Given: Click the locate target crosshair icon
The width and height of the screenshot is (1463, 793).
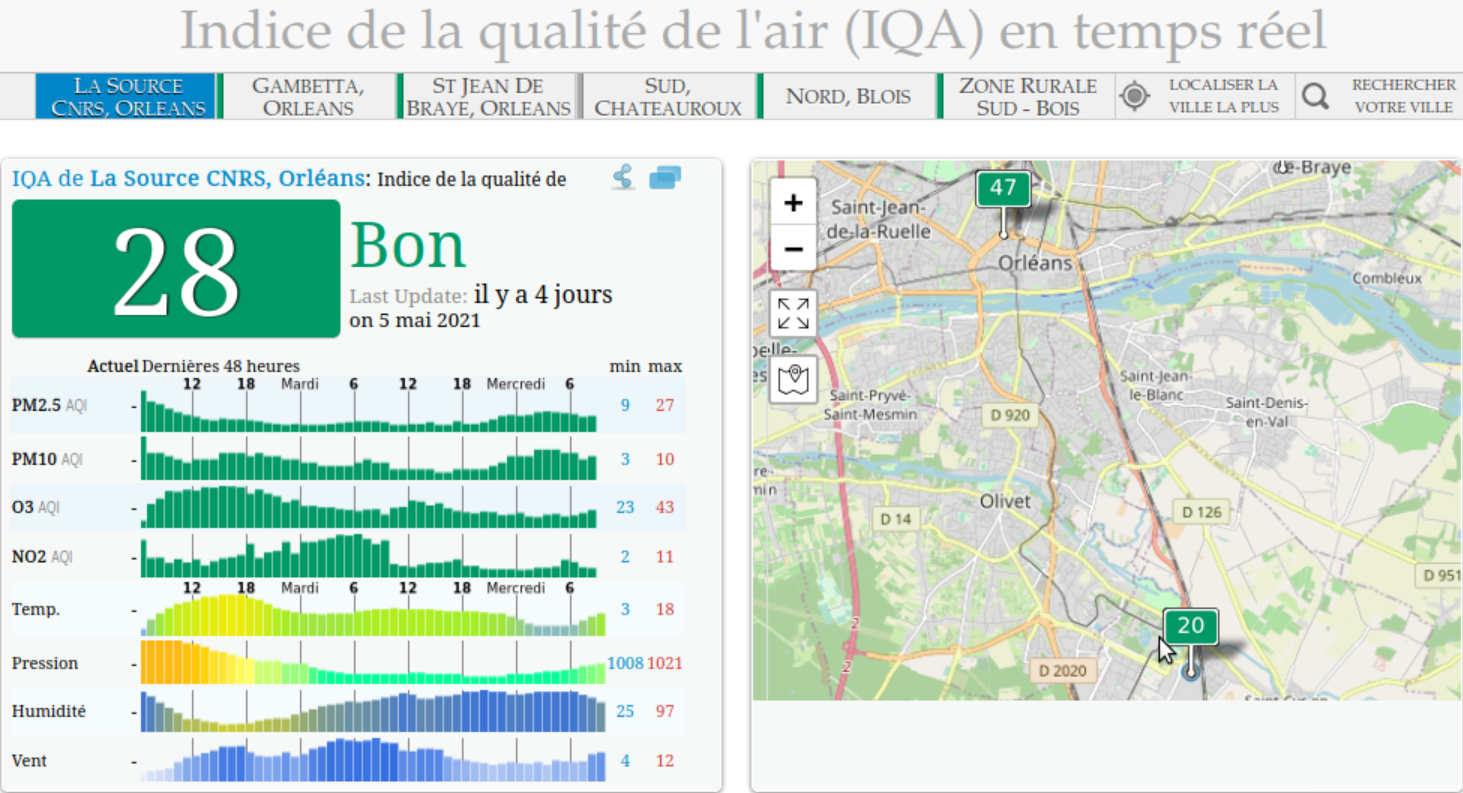Looking at the screenshot, I should point(1134,97).
